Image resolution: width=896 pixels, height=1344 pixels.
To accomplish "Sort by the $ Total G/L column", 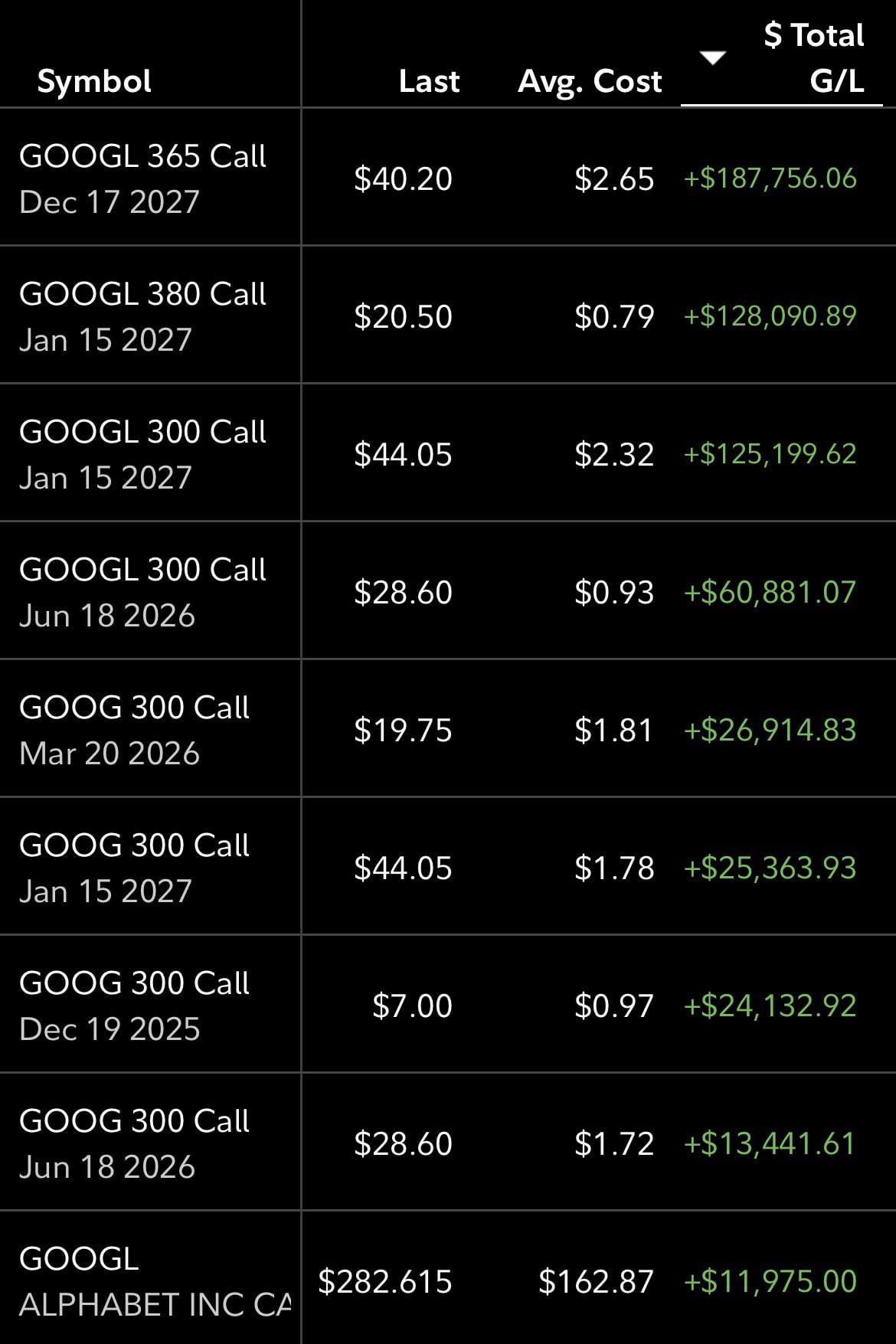I will click(x=813, y=58).
